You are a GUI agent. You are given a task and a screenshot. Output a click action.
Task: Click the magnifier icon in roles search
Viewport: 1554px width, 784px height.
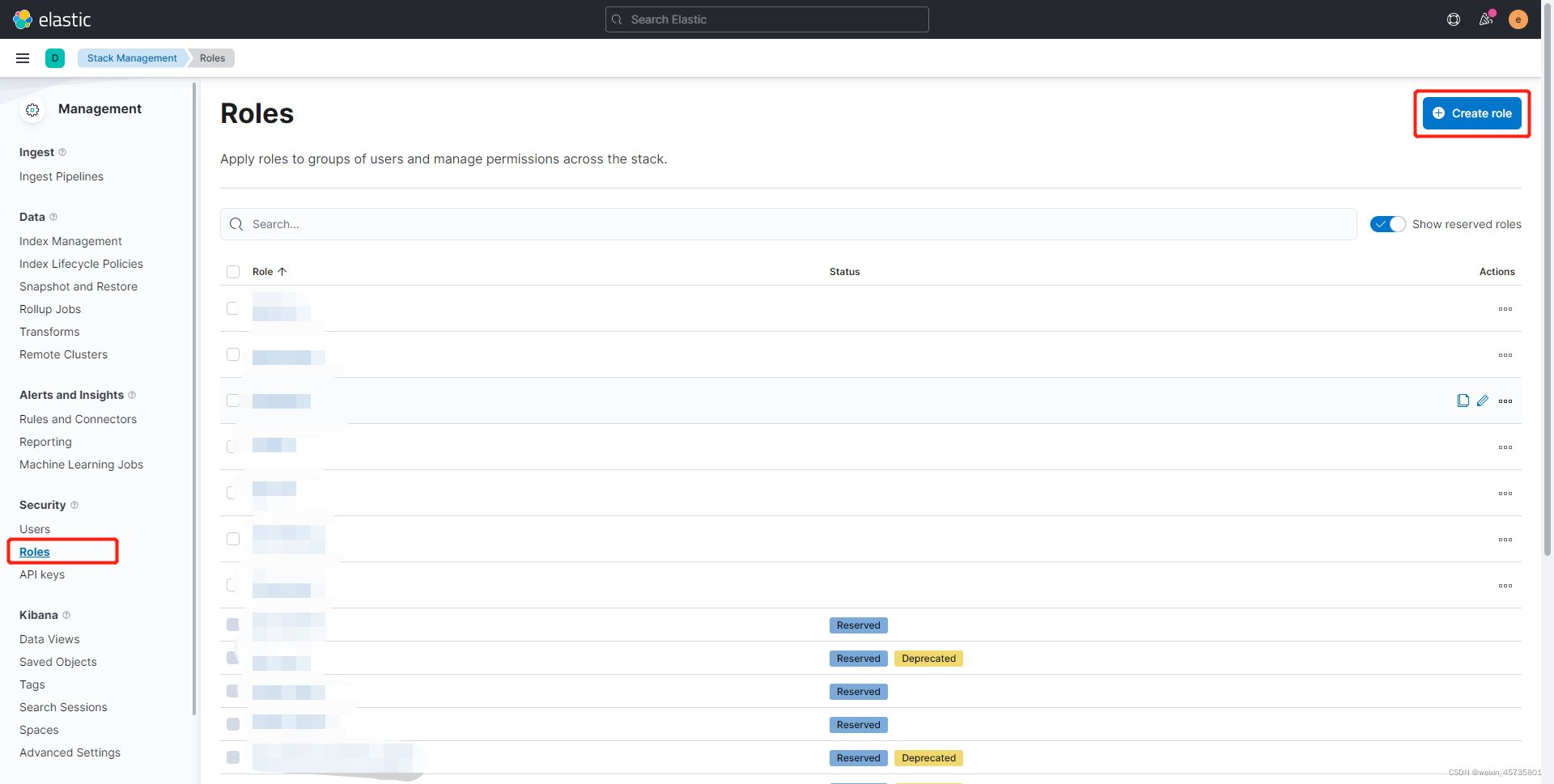pos(236,224)
